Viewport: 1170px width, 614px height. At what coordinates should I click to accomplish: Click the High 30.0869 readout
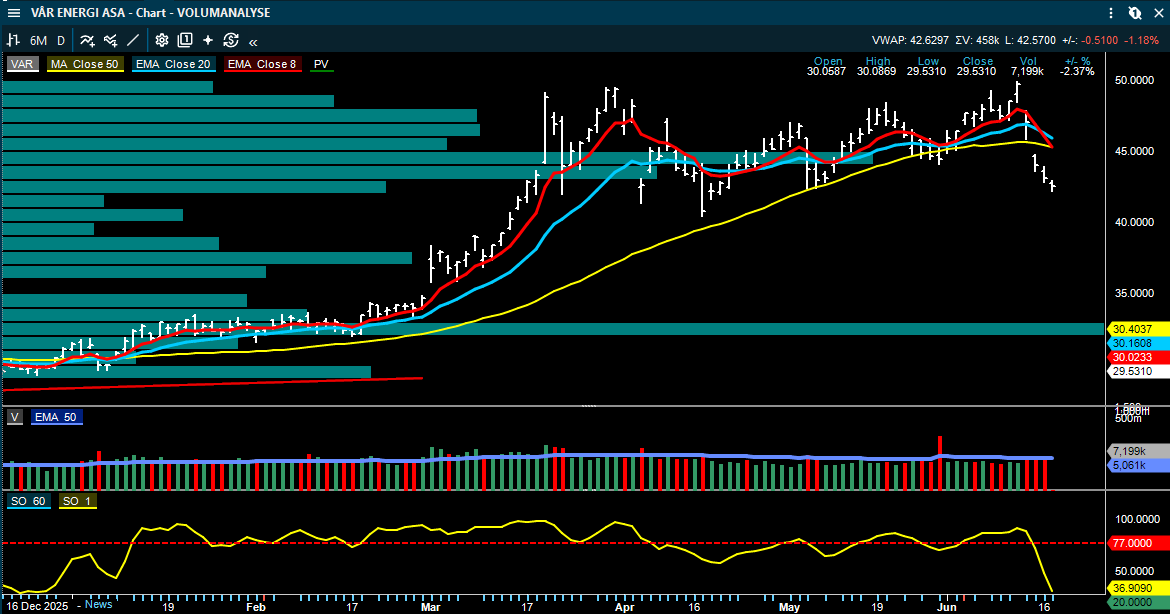click(877, 66)
